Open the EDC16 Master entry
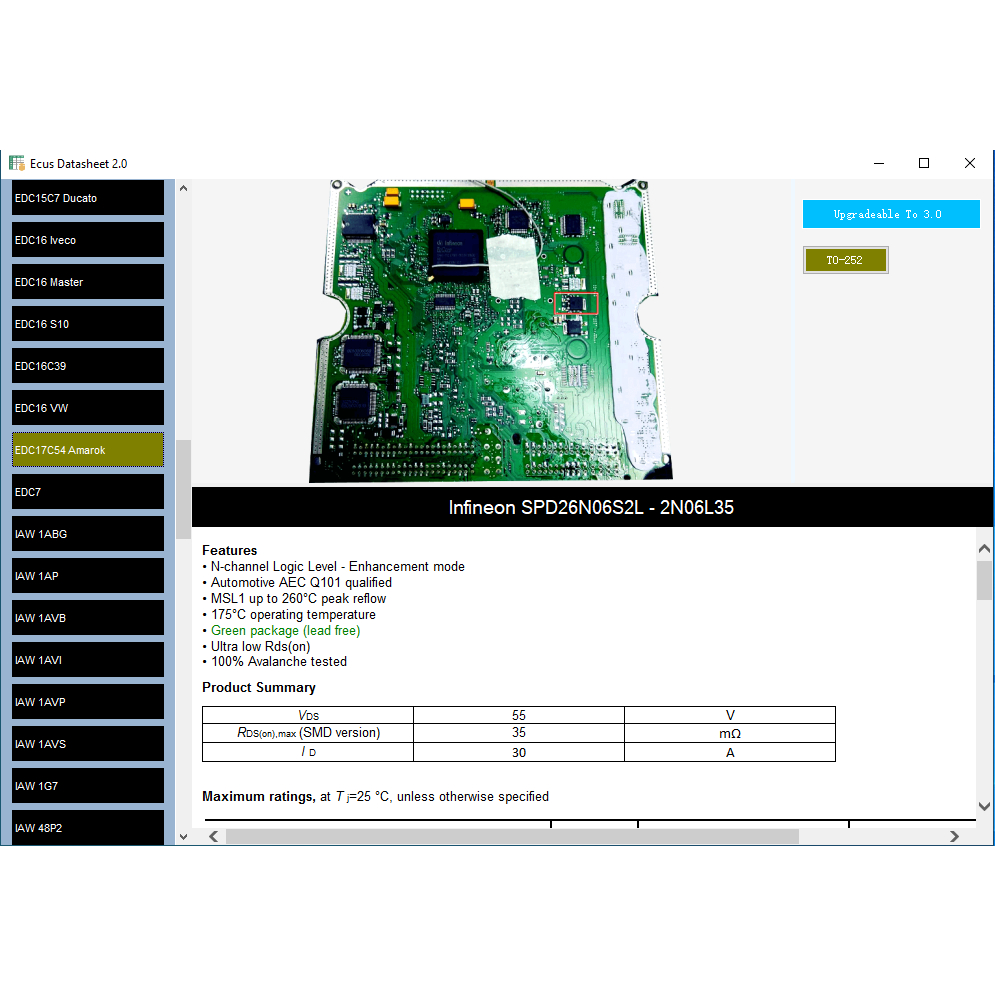The width and height of the screenshot is (995, 995). 88,282
